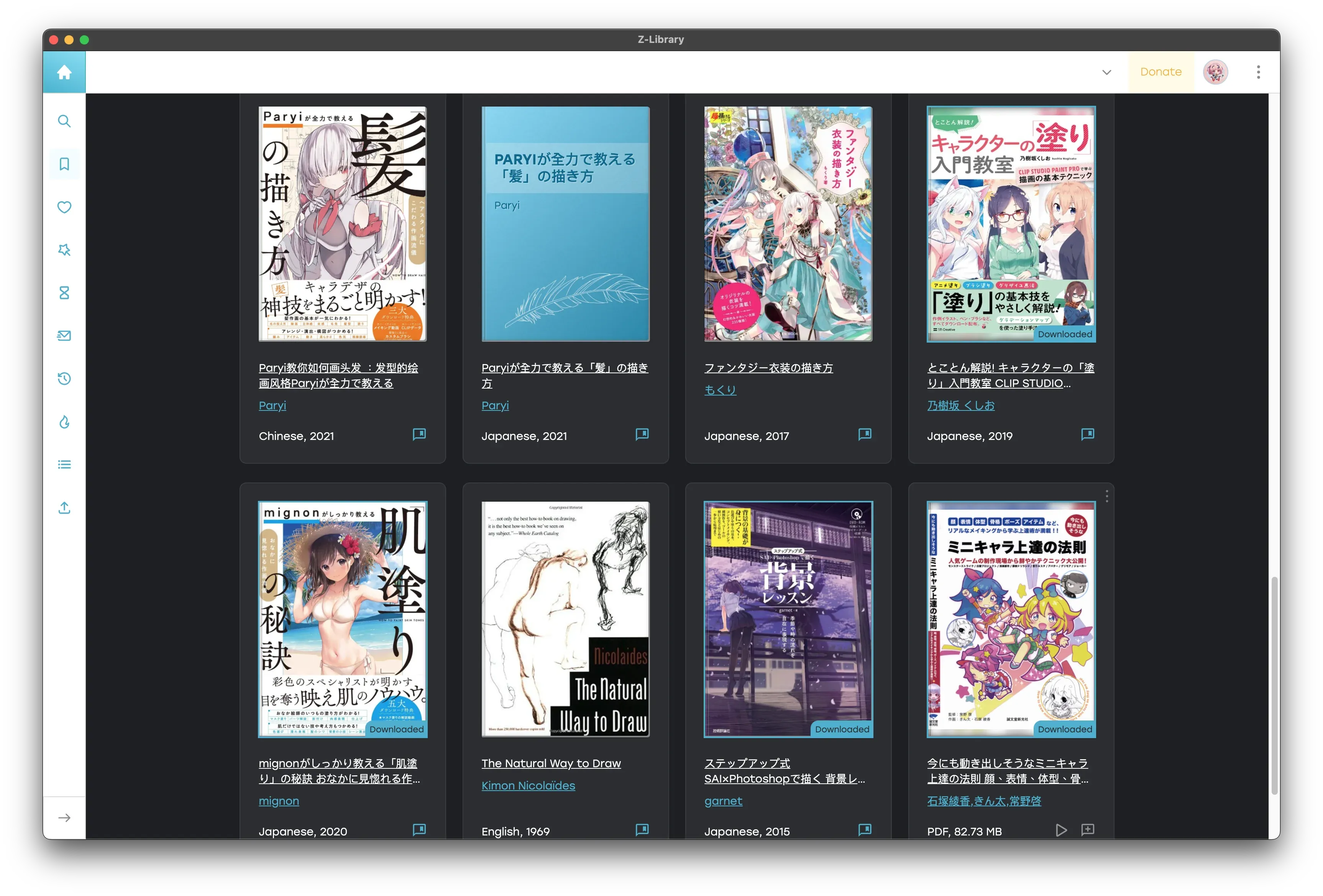Open download history clock icon
The height and width of the screenshot is (896, 1323).
pos(64,379)
